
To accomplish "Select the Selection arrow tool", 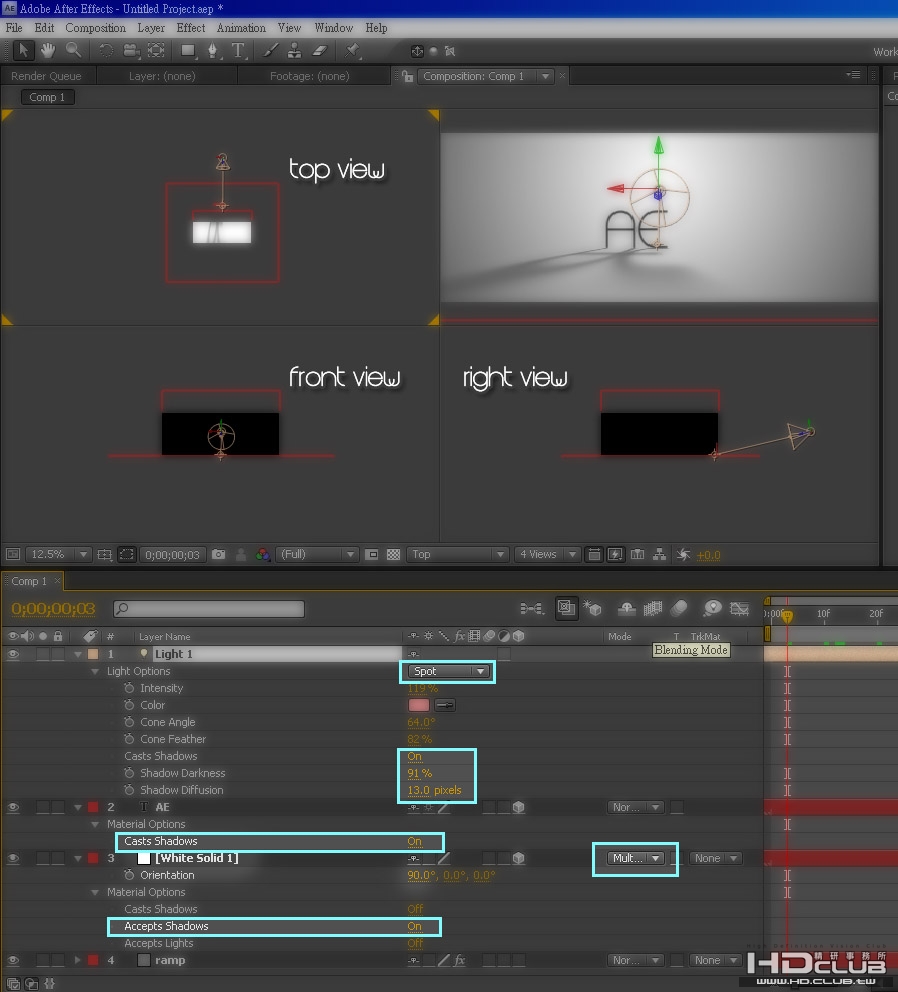I will [x=23, y=50].
